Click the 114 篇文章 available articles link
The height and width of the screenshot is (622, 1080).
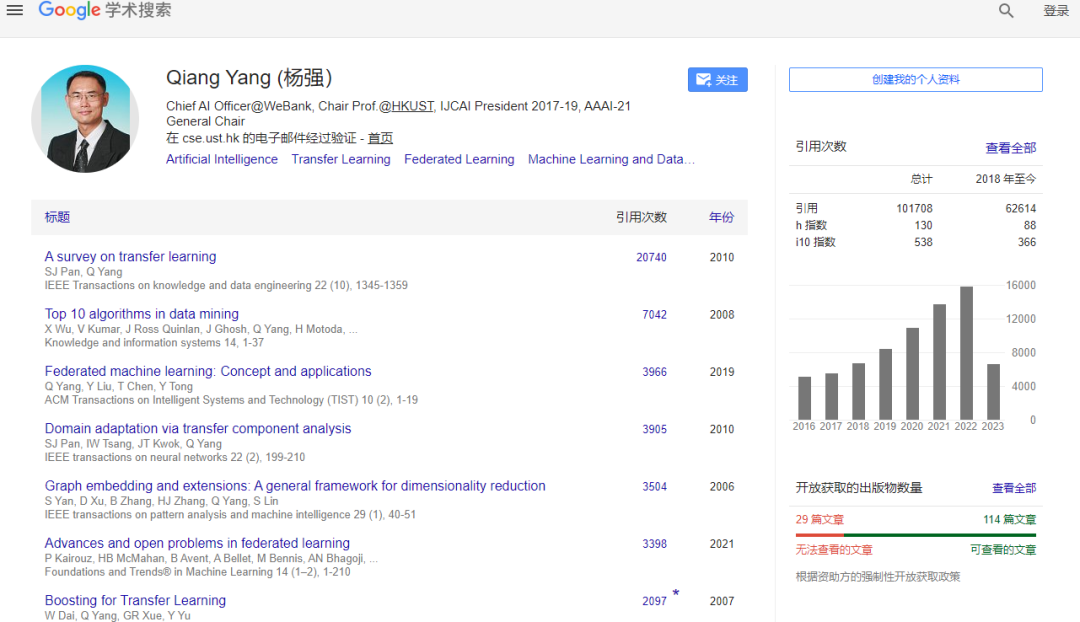pyautogui.click(x=1010, y=520)
